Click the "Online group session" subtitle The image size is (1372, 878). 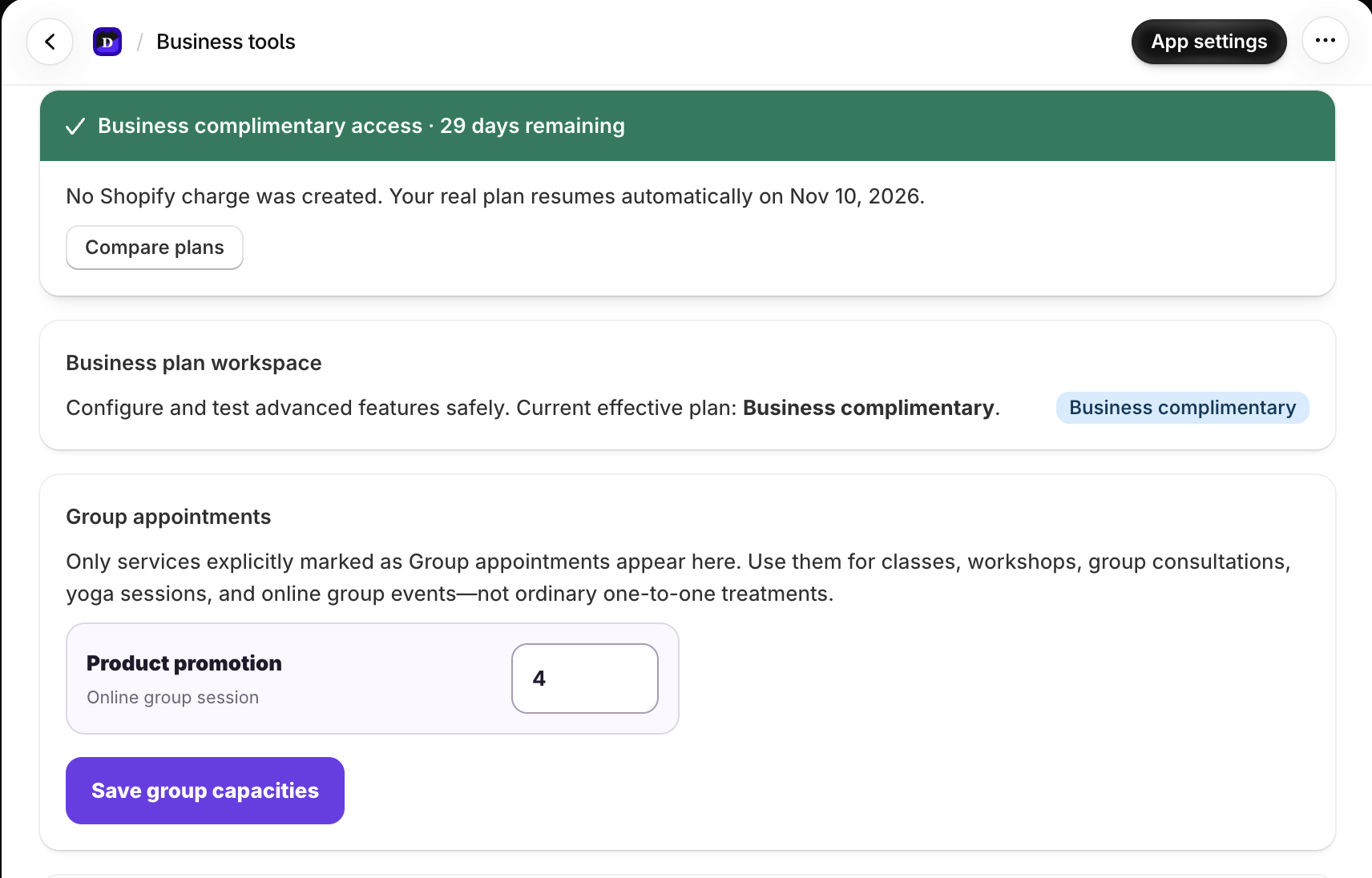coord(173,698)
